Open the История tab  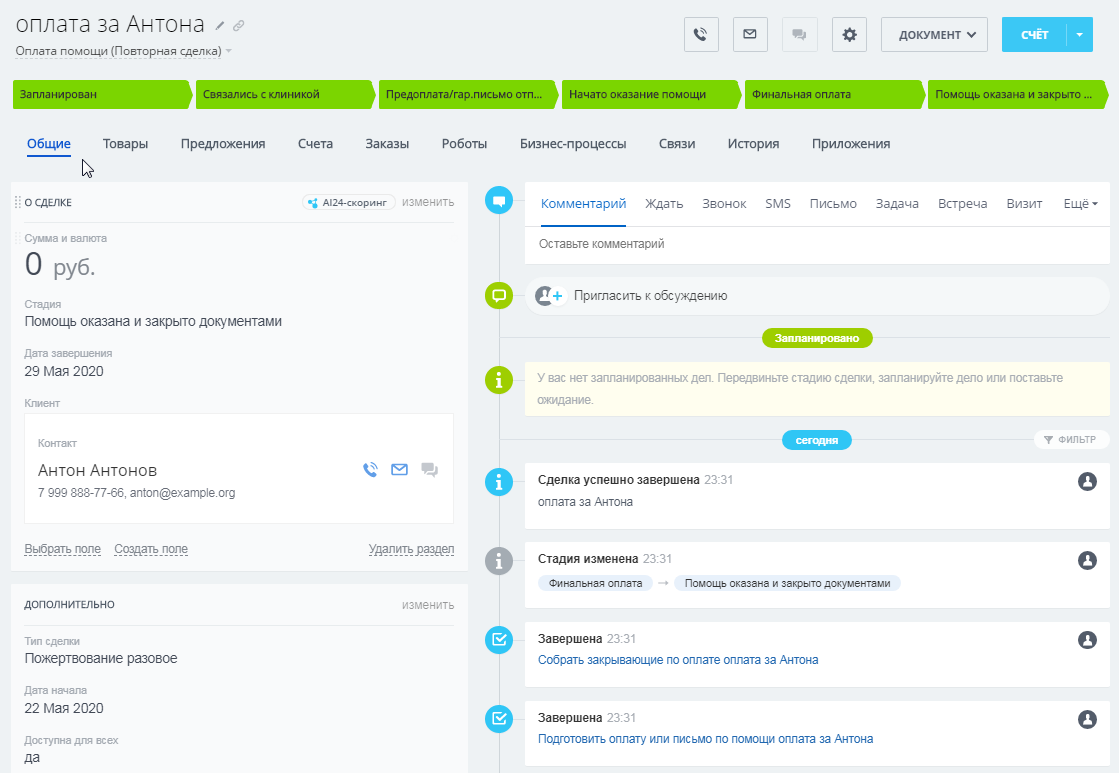753,144
